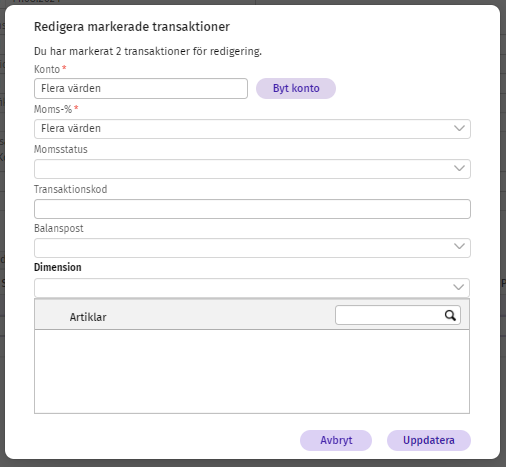This screenshot has height=467, width=506.
Task: Sort by the Artiklar column header
Action: 88,317
